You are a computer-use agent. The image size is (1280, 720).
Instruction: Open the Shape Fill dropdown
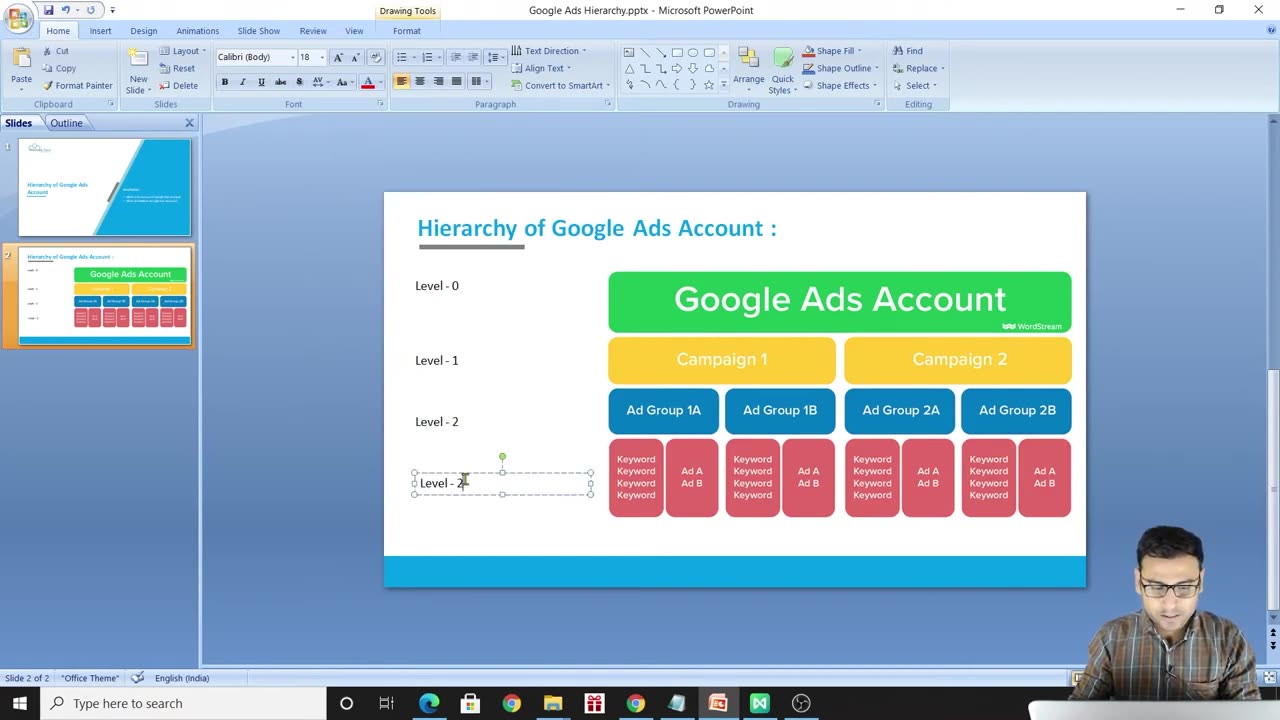[x=831, y=51]
